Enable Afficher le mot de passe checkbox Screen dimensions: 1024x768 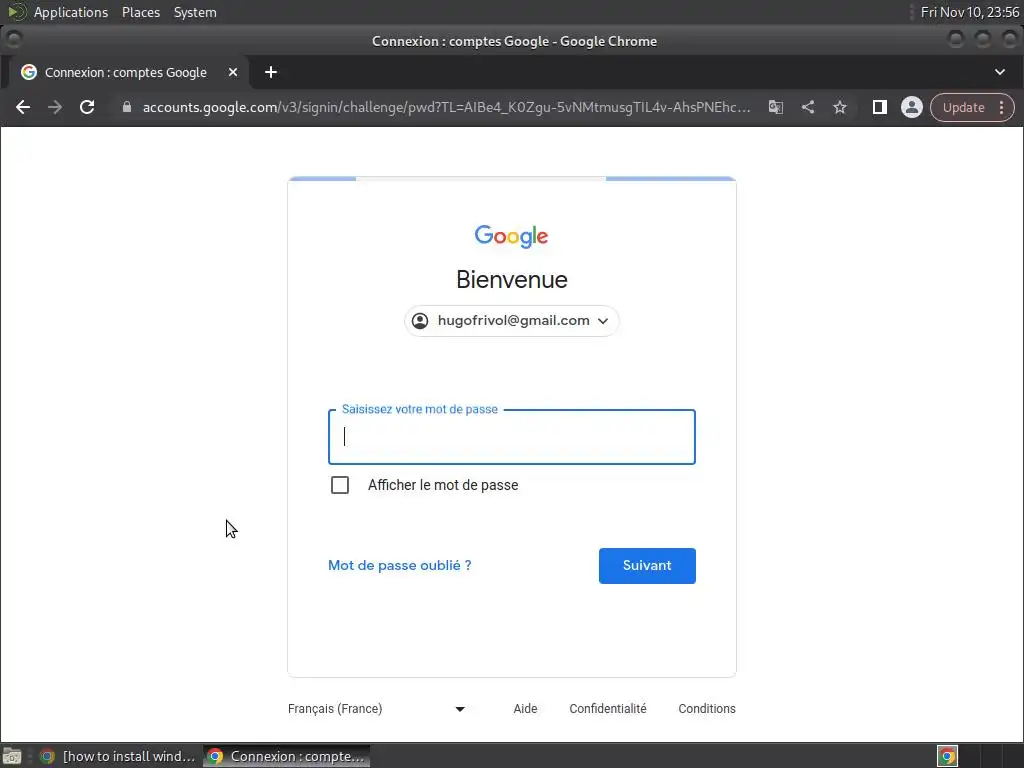coord(340,485)
